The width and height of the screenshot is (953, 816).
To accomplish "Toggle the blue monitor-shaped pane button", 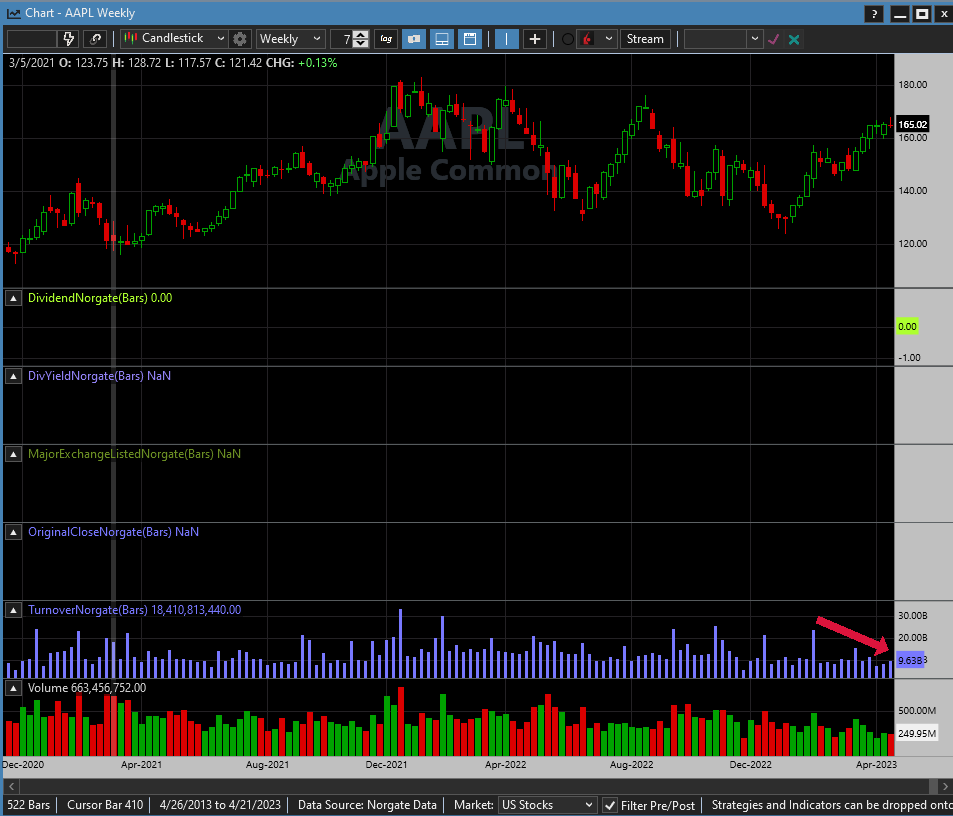I will coord(442,39).
